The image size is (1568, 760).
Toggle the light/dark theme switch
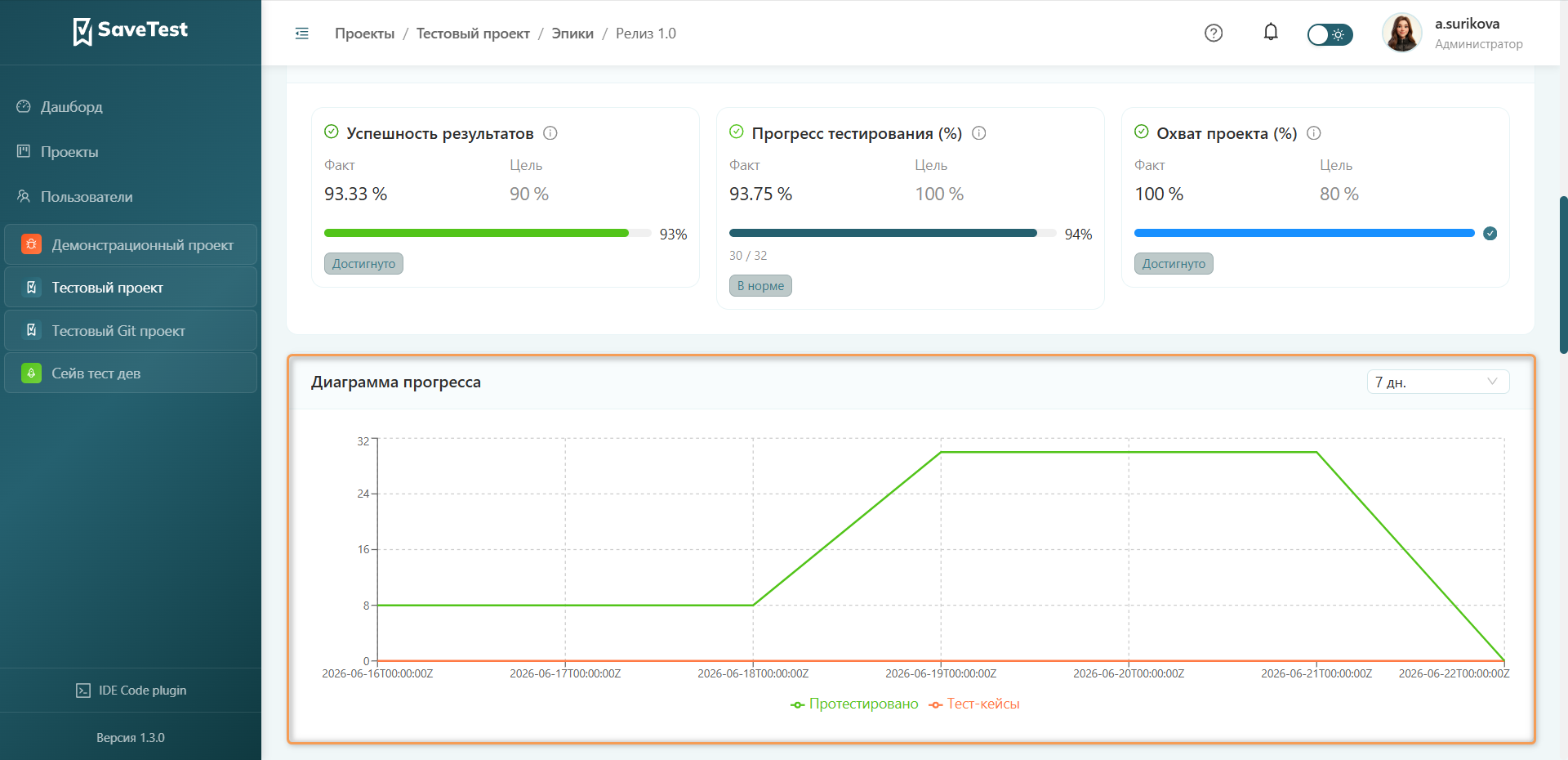(x=1330, y=34)
